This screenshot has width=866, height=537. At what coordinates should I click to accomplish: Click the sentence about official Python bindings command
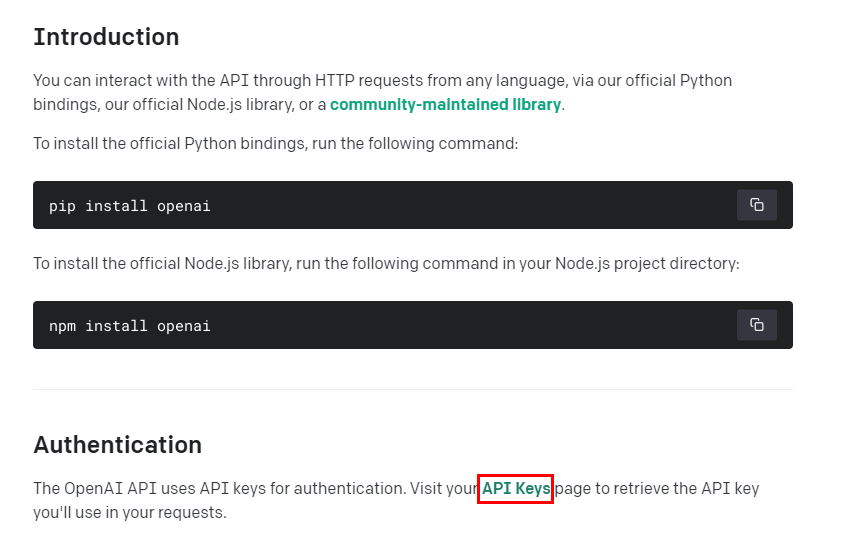point(275,144)
